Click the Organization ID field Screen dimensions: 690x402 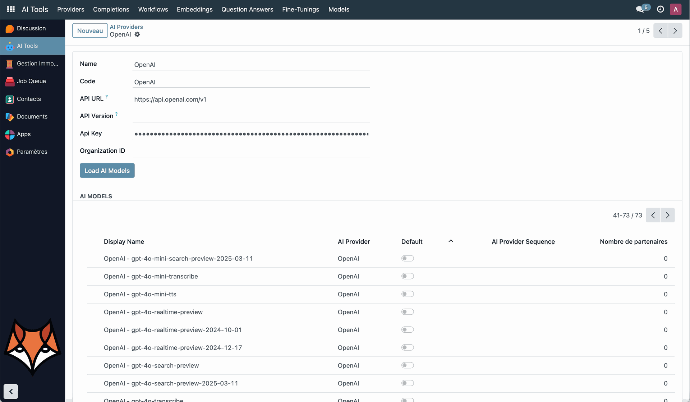pyautogui.click(x=252, y=151)
